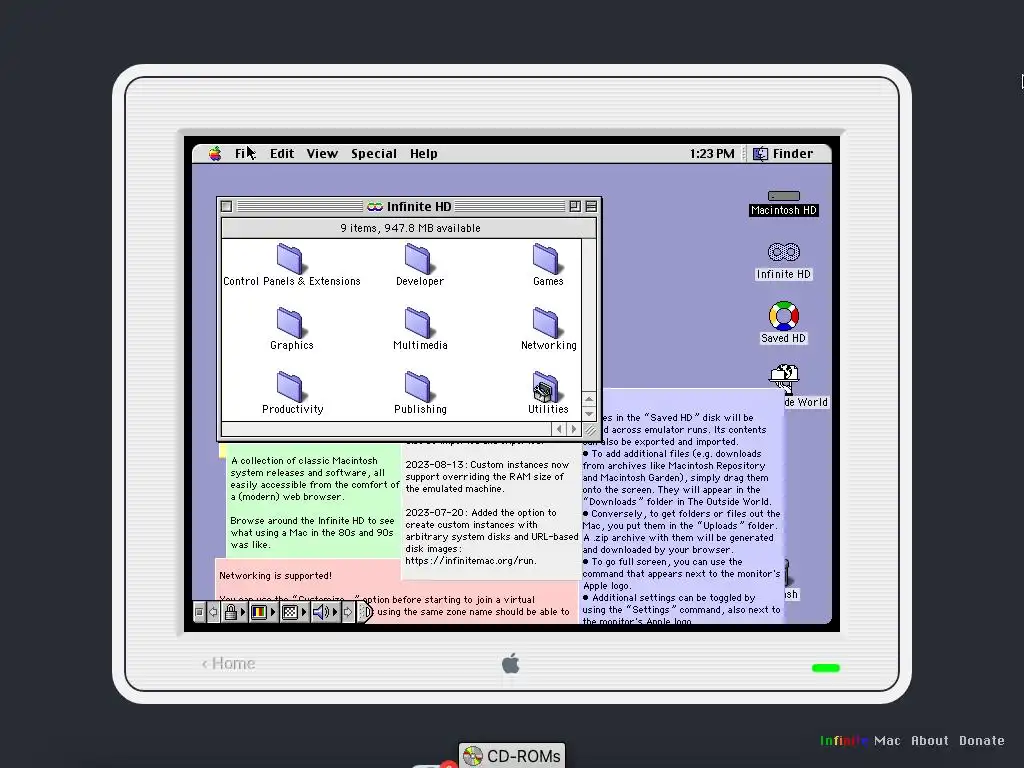The image size is (1024, 768).
Task: Toggle Infinite HD window collapse box
Action: pyautogui.click(x=591, y=206)
